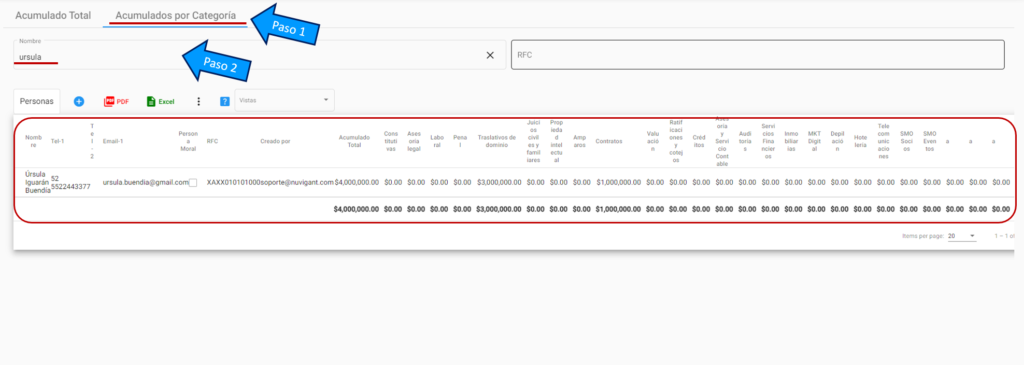Sort by the Email-1 column header
Screen dimensions: 1024x365
coord(113,140)
